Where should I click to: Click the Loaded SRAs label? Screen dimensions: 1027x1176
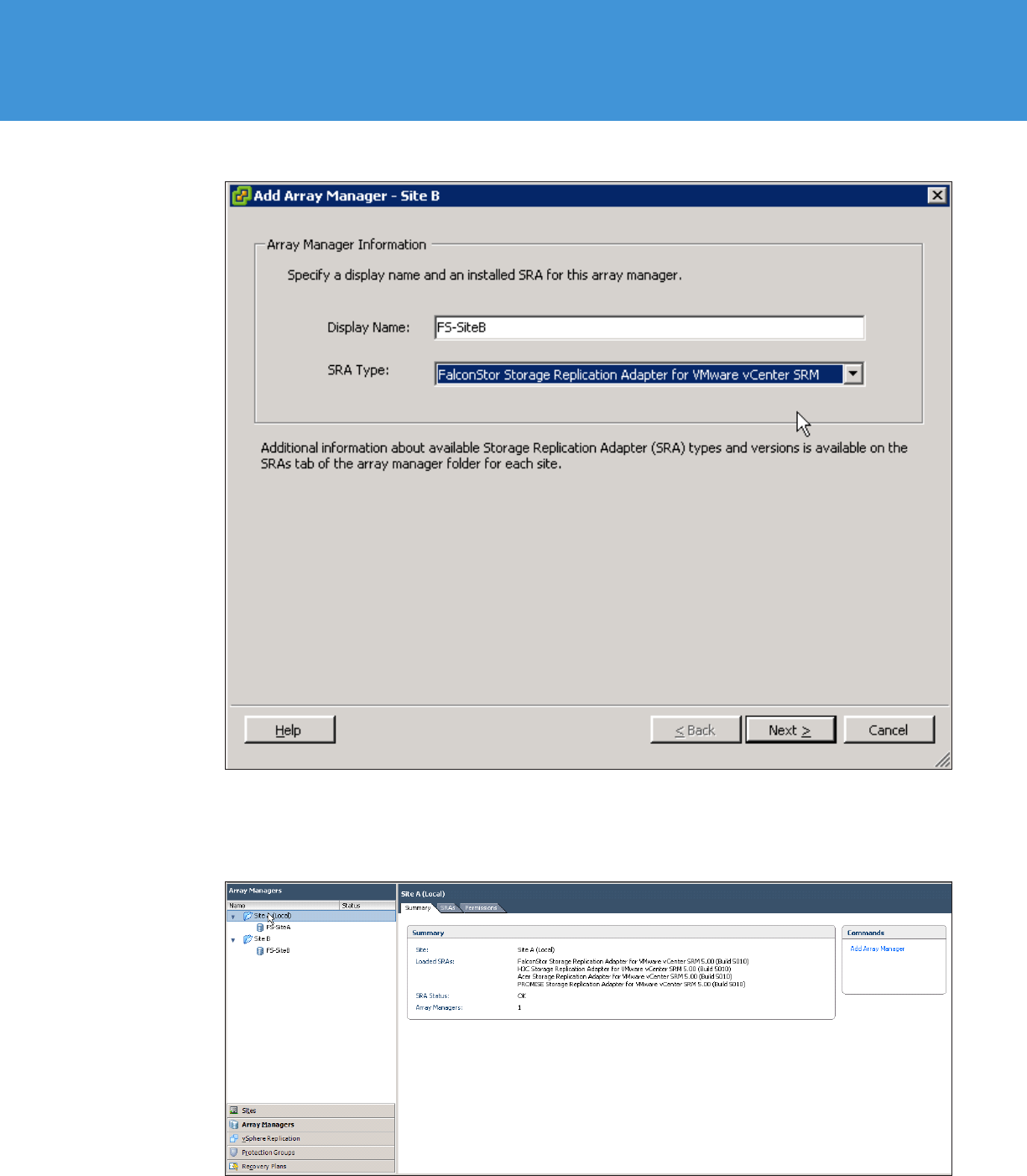tap(435, 962)
